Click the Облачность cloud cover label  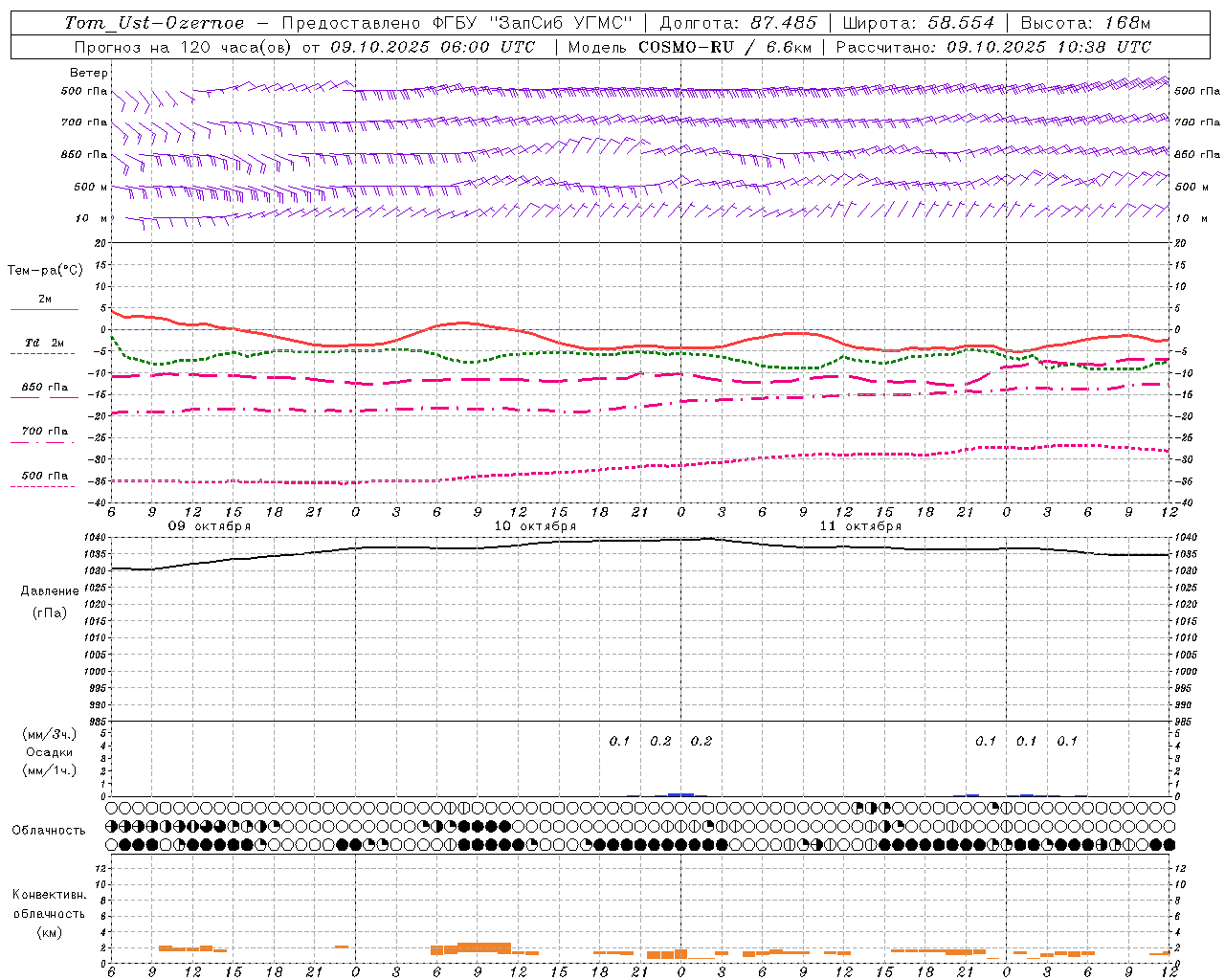tap(49, 831)
